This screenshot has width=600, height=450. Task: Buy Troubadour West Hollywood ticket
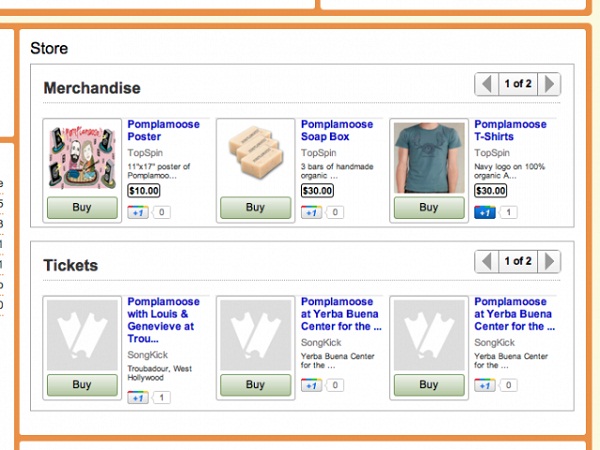pos(82,385)
